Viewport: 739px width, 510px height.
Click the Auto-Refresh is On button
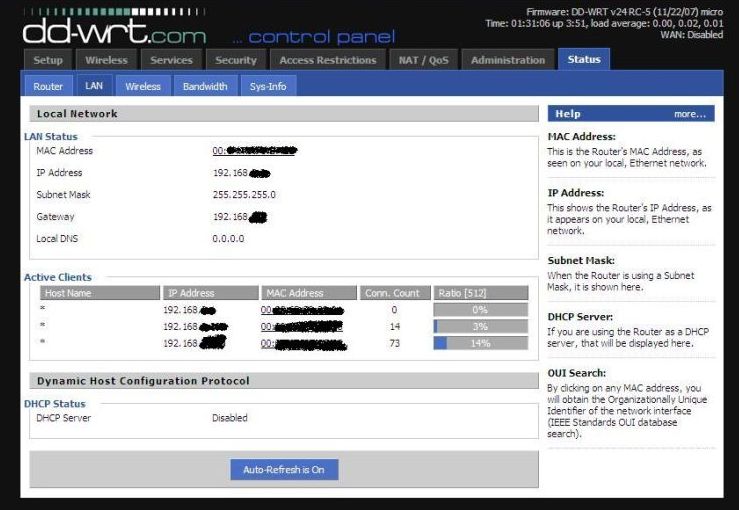click(284, 469)
